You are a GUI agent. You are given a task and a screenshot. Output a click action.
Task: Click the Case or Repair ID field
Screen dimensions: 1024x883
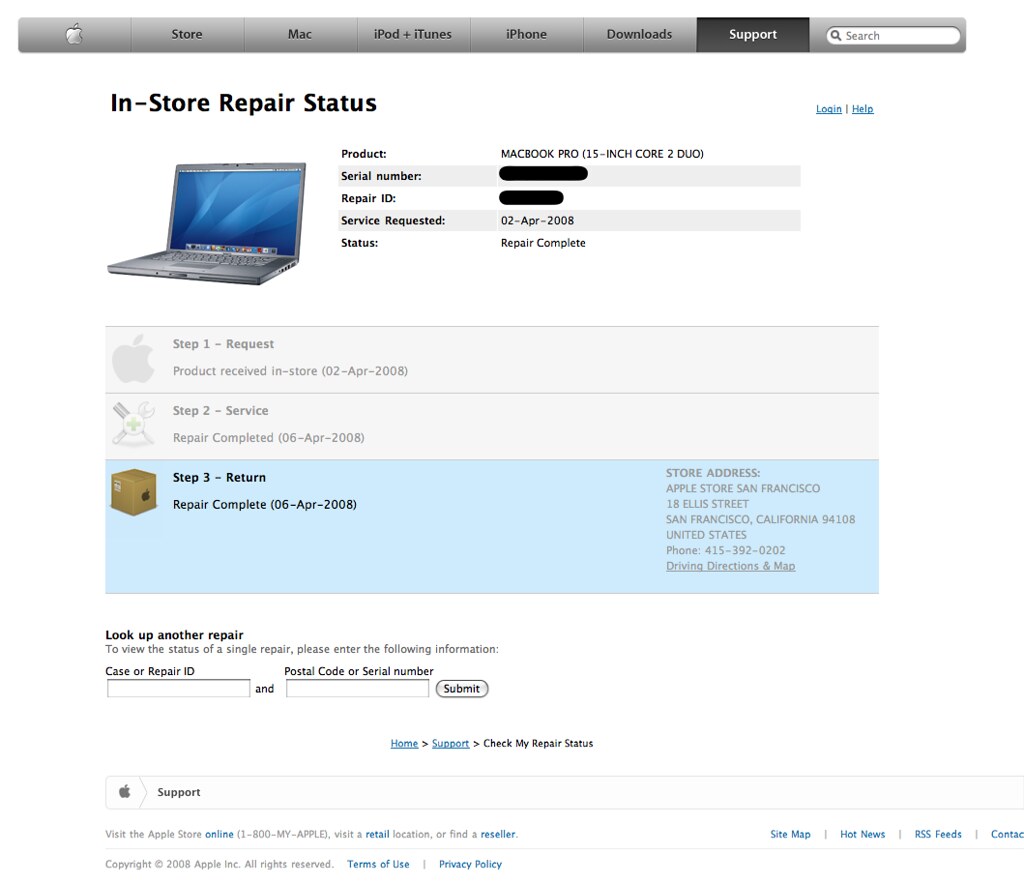coord(177,687)
